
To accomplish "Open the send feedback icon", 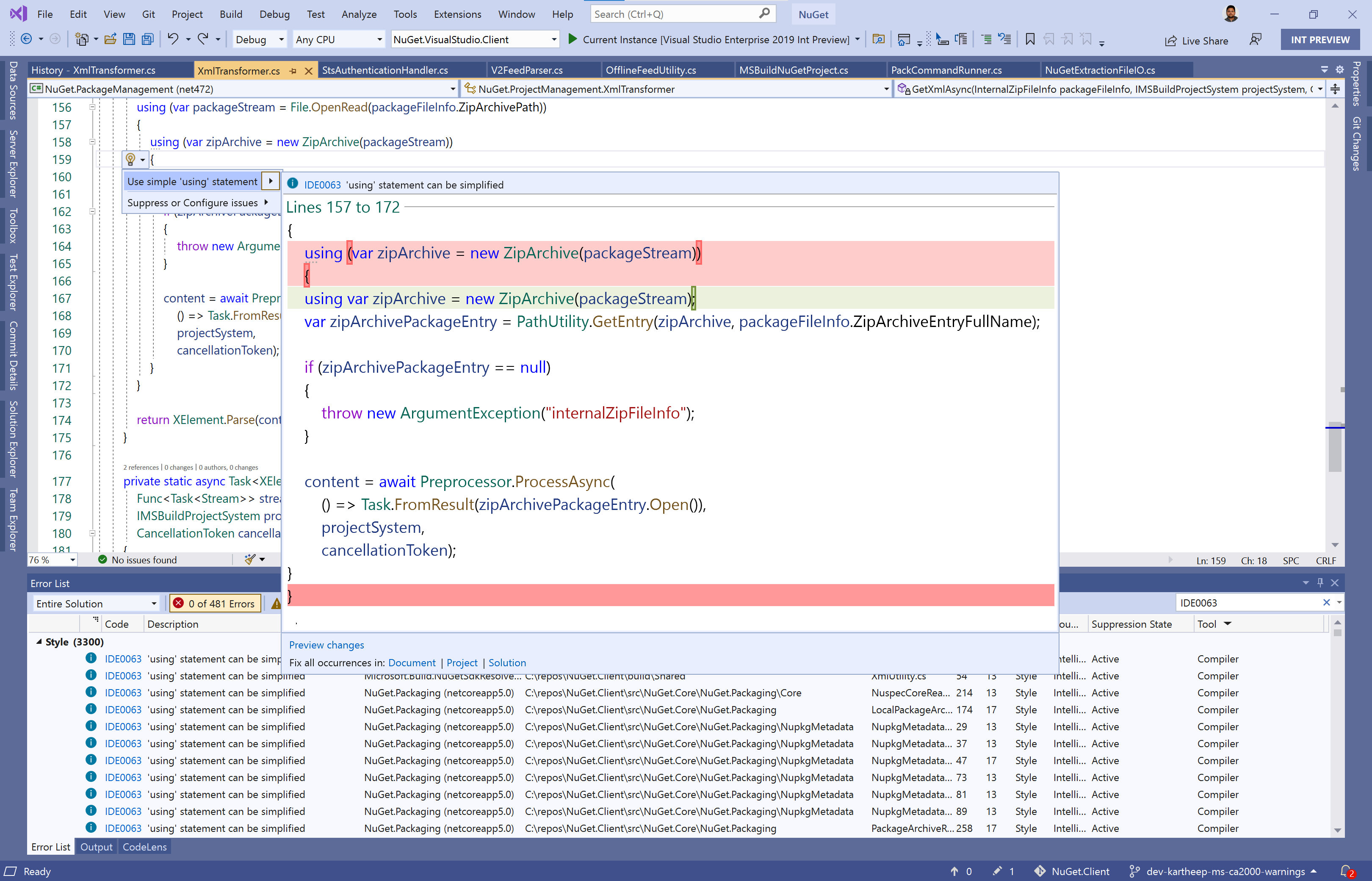I will pyautogui.click(x=1255, y=39).
